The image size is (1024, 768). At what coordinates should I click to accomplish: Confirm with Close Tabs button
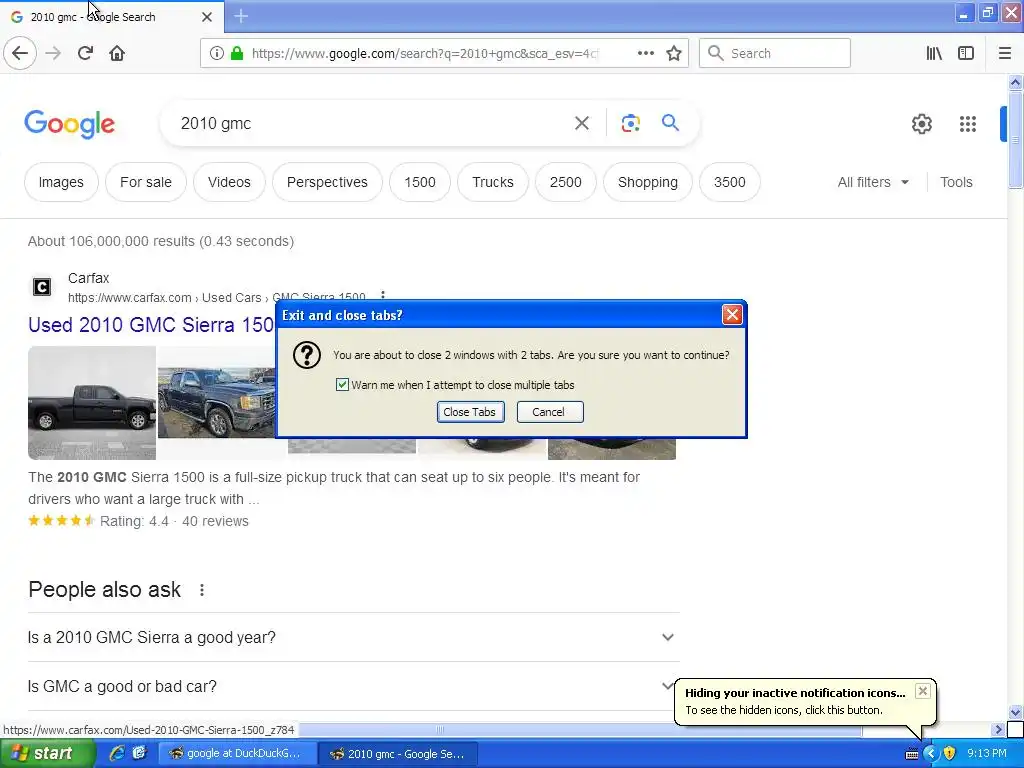click(470, 412)
